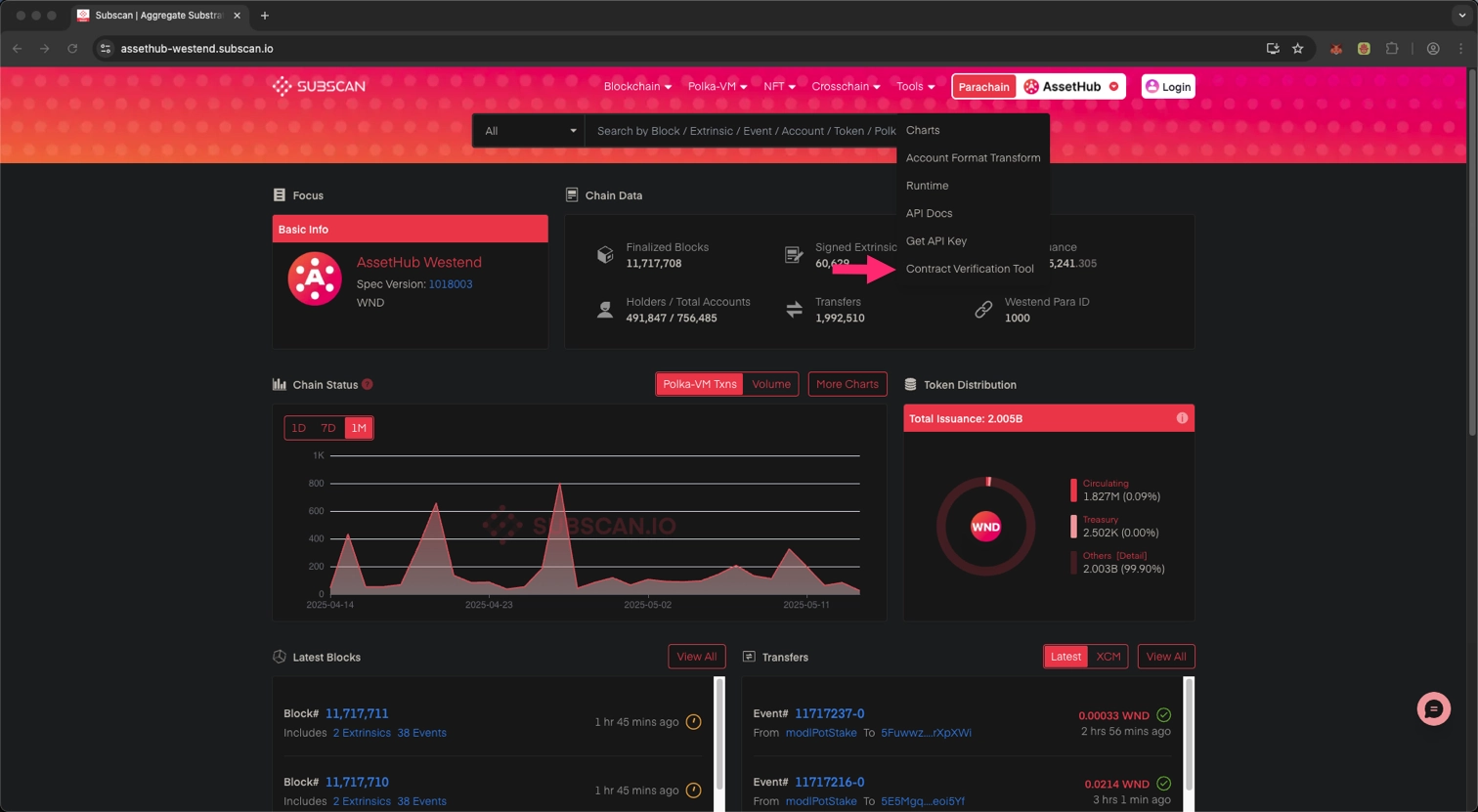Select the 1M chart range
Viewport: 1478px width, 812px height.
tap(359, 428)
